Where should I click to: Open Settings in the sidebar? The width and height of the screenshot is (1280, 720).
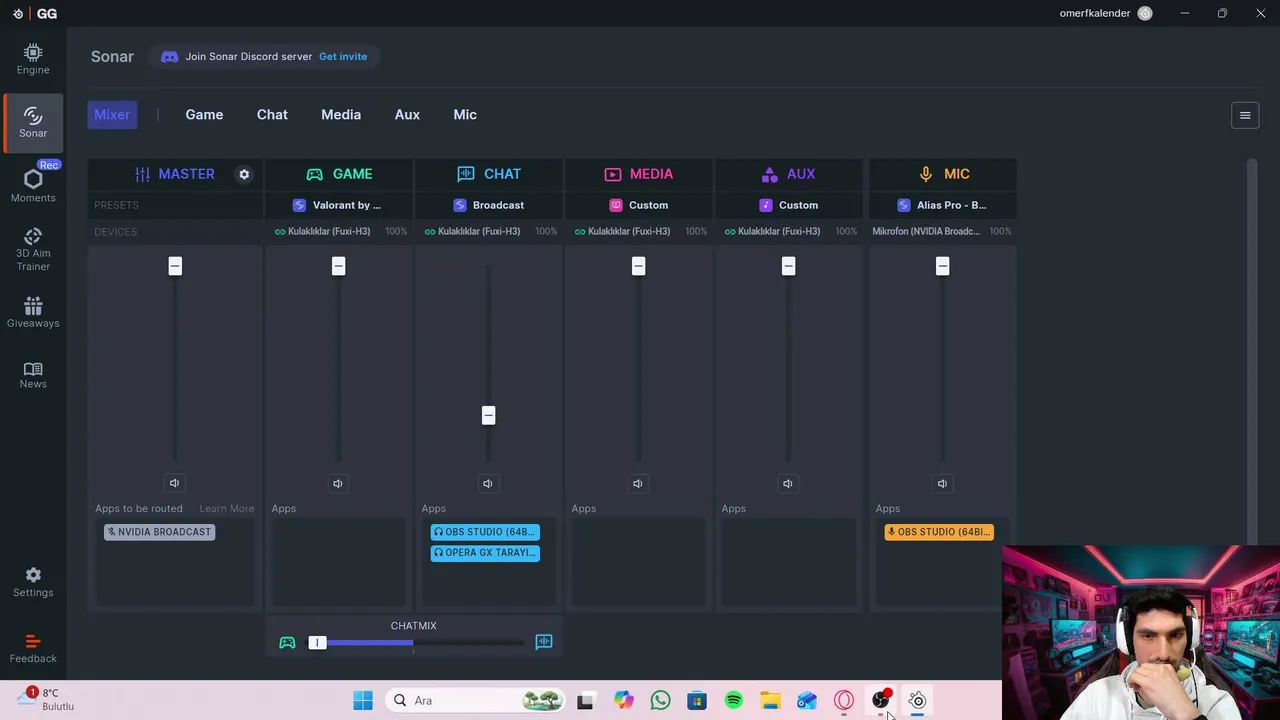pos(33,581)
